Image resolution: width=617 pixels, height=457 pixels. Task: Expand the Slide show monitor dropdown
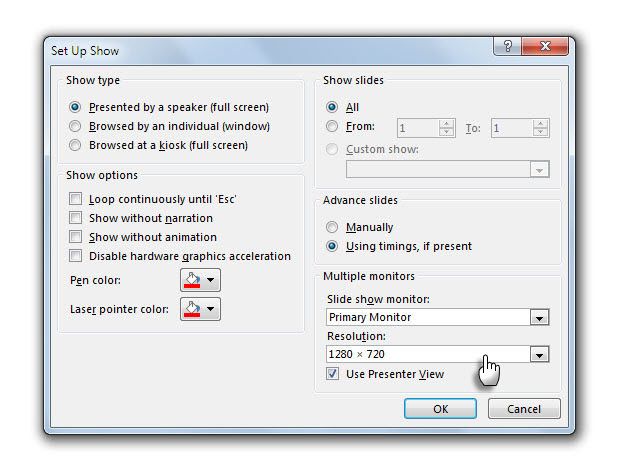point(540,317)
